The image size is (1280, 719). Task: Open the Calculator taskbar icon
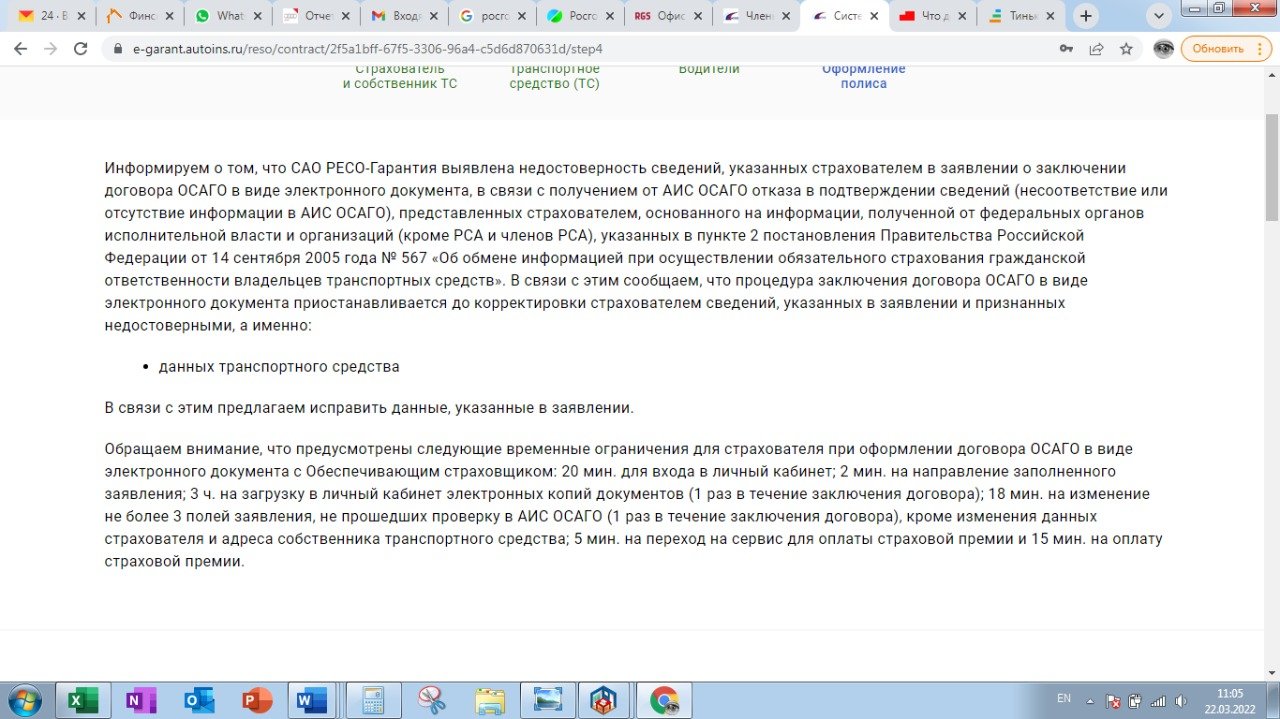[x=374, y=700]
